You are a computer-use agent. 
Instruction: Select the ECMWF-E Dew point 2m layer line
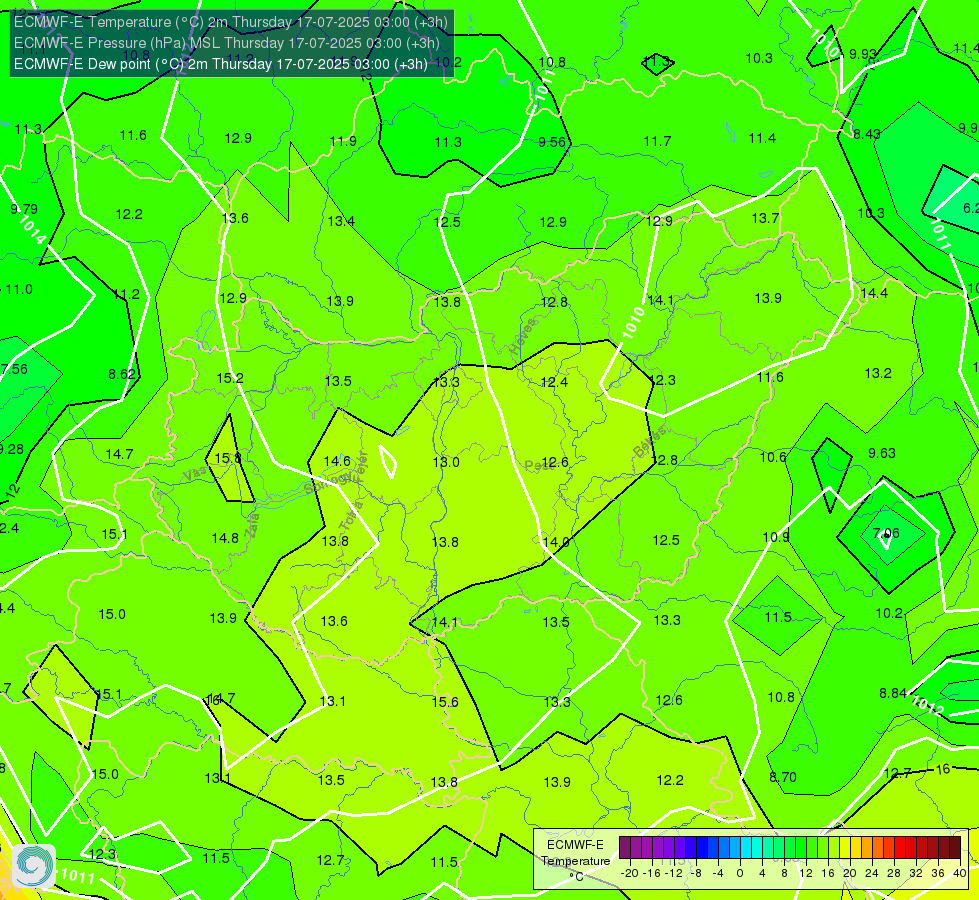(220, 64)
